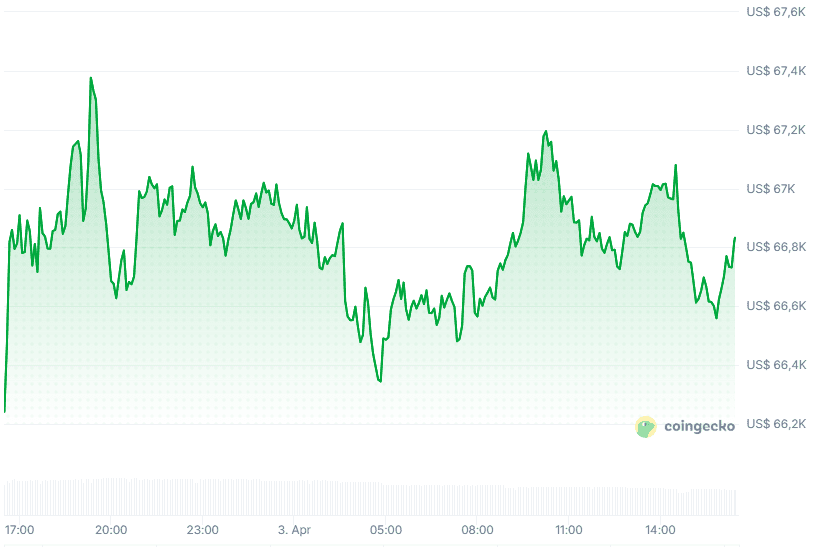Click the 23:00 time axis label
The image size is (826, 547).
pyautogui.click(x=203, y=529)
